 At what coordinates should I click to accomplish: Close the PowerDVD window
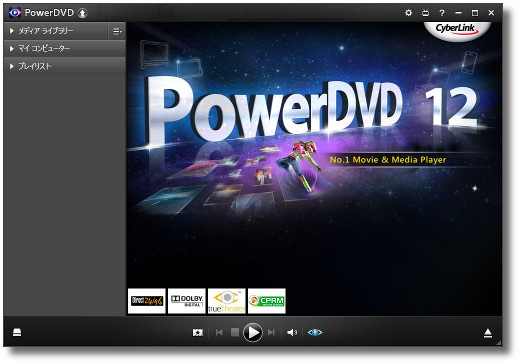point(491,13)
